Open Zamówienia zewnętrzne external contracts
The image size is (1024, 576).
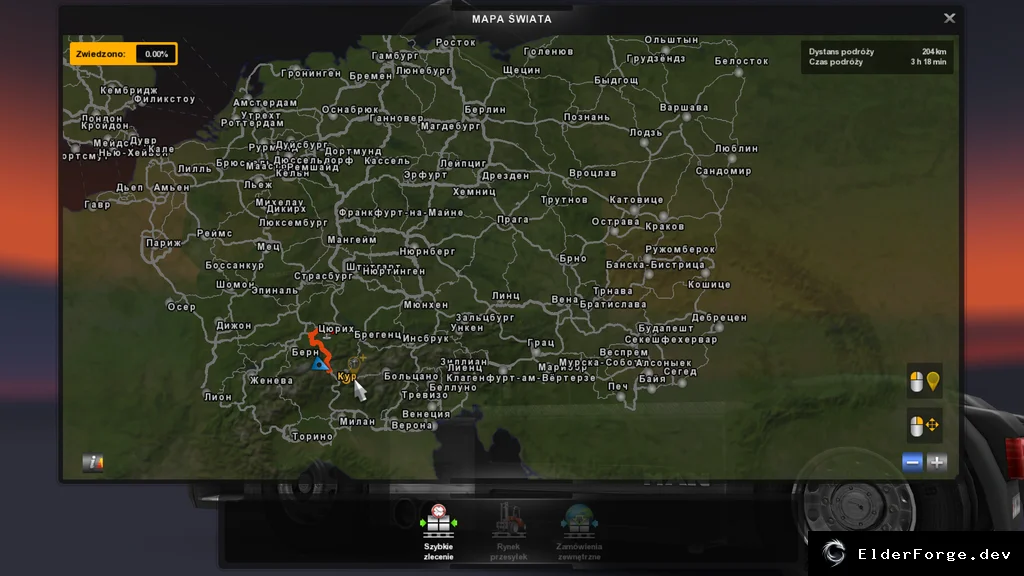point(579,532)
